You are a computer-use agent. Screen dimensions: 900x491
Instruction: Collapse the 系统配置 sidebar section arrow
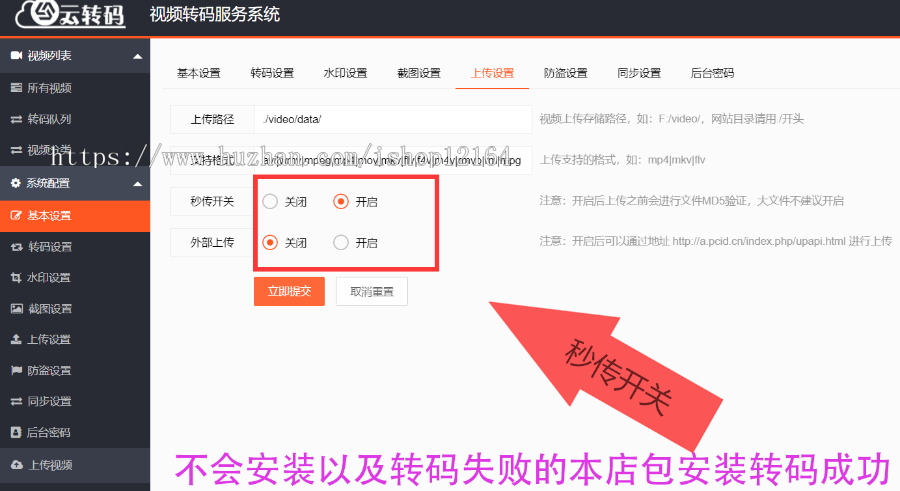coord(137,183)
